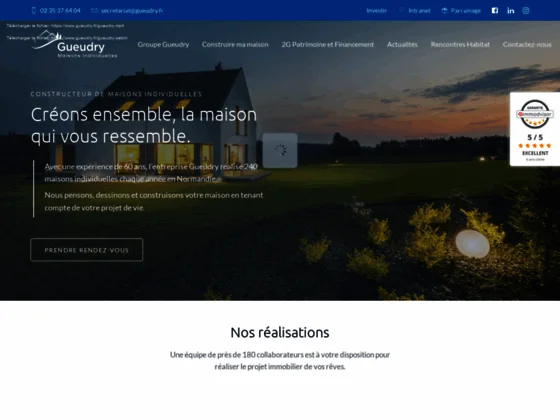This screenshot has width=560, height=420.
Task: Click the five orange rating stars
Action: tap(535, 145)
